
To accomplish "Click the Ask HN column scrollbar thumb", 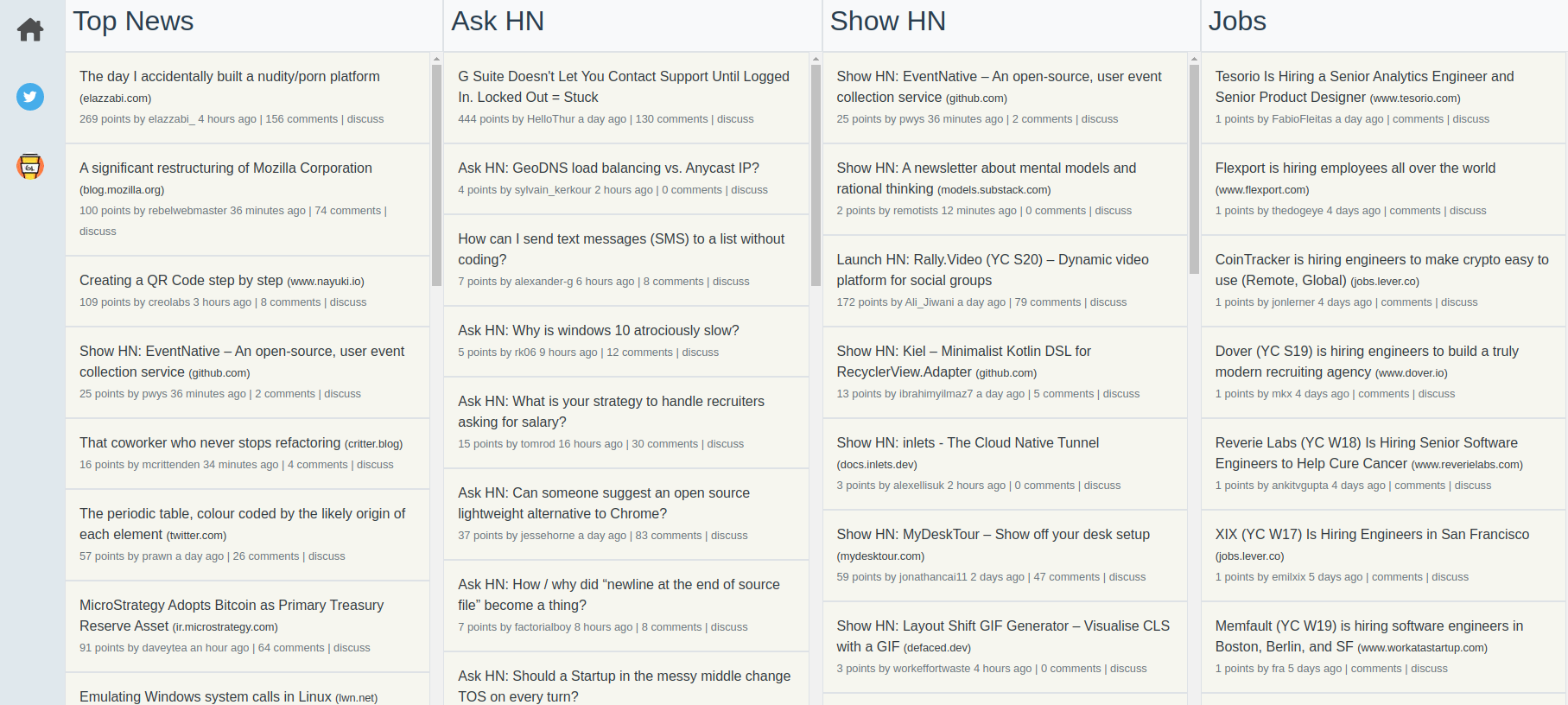I will [816, 175].
